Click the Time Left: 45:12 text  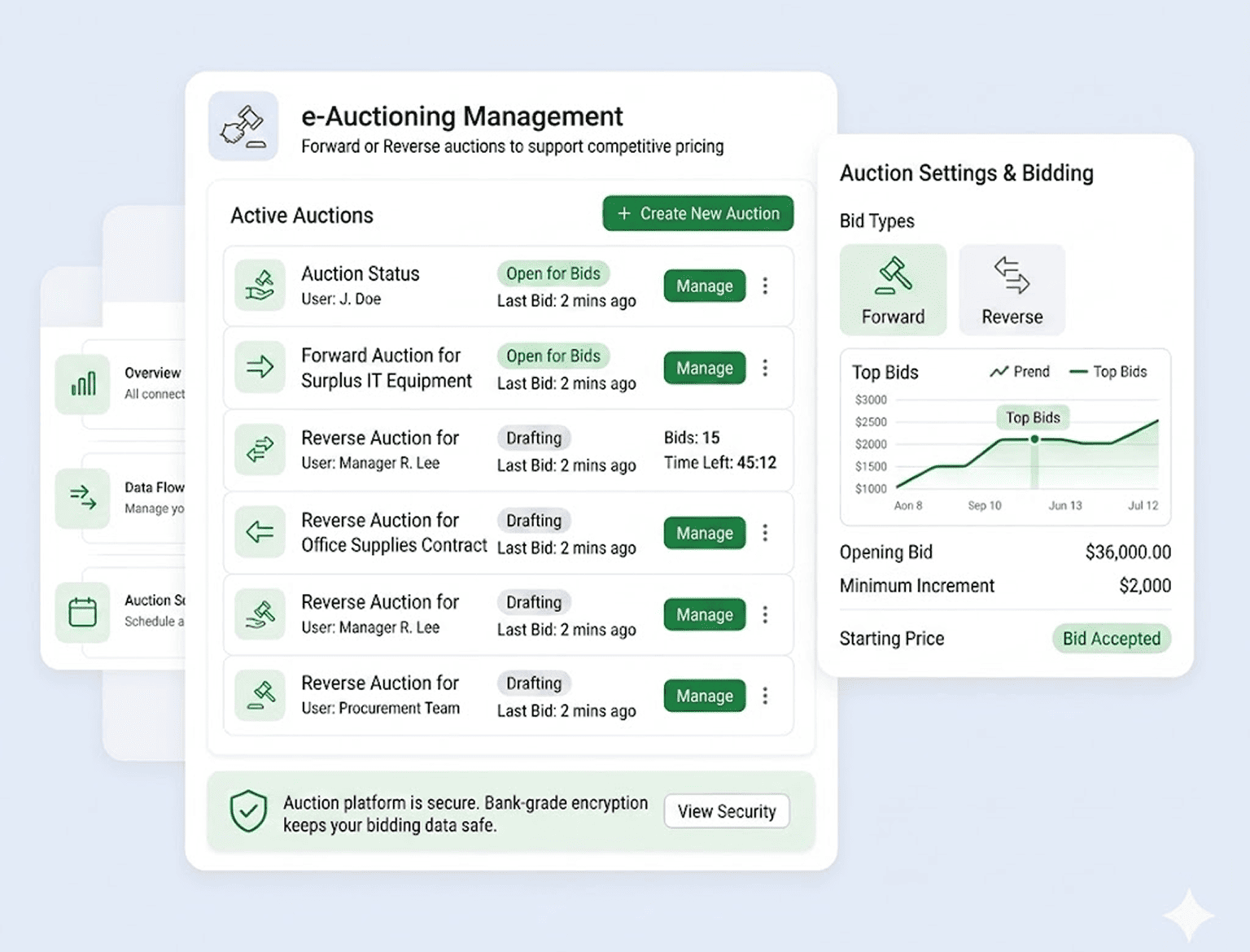(x=720, y=463)
